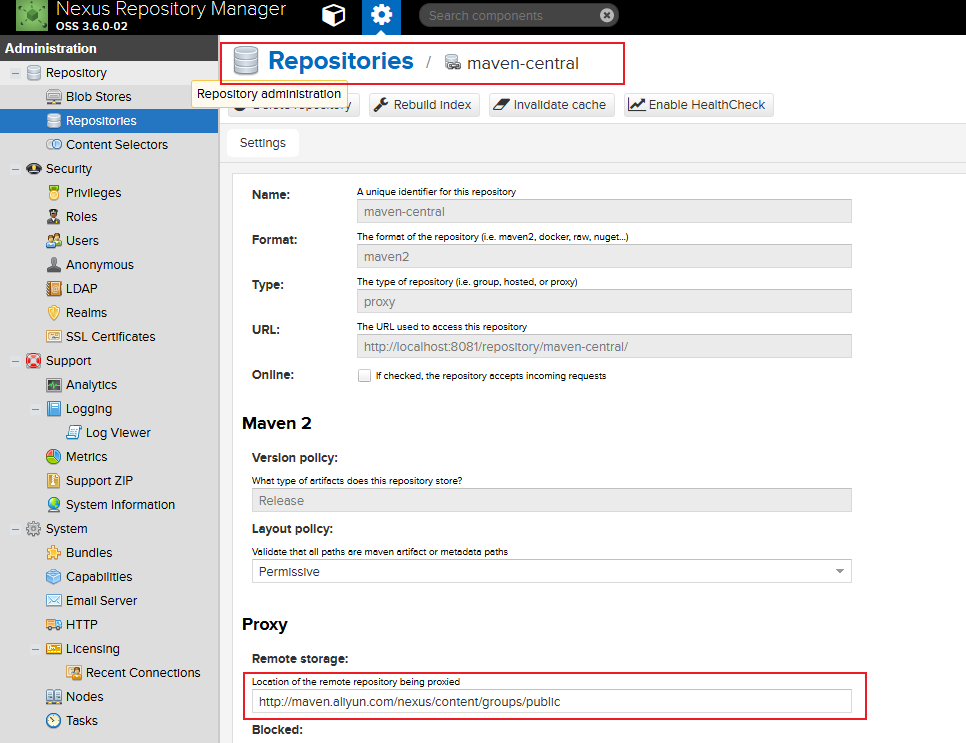This screenshot has height=743, width=966.
Task: Open Licensing in the sidebar
Action: click(x=92, y=649)
